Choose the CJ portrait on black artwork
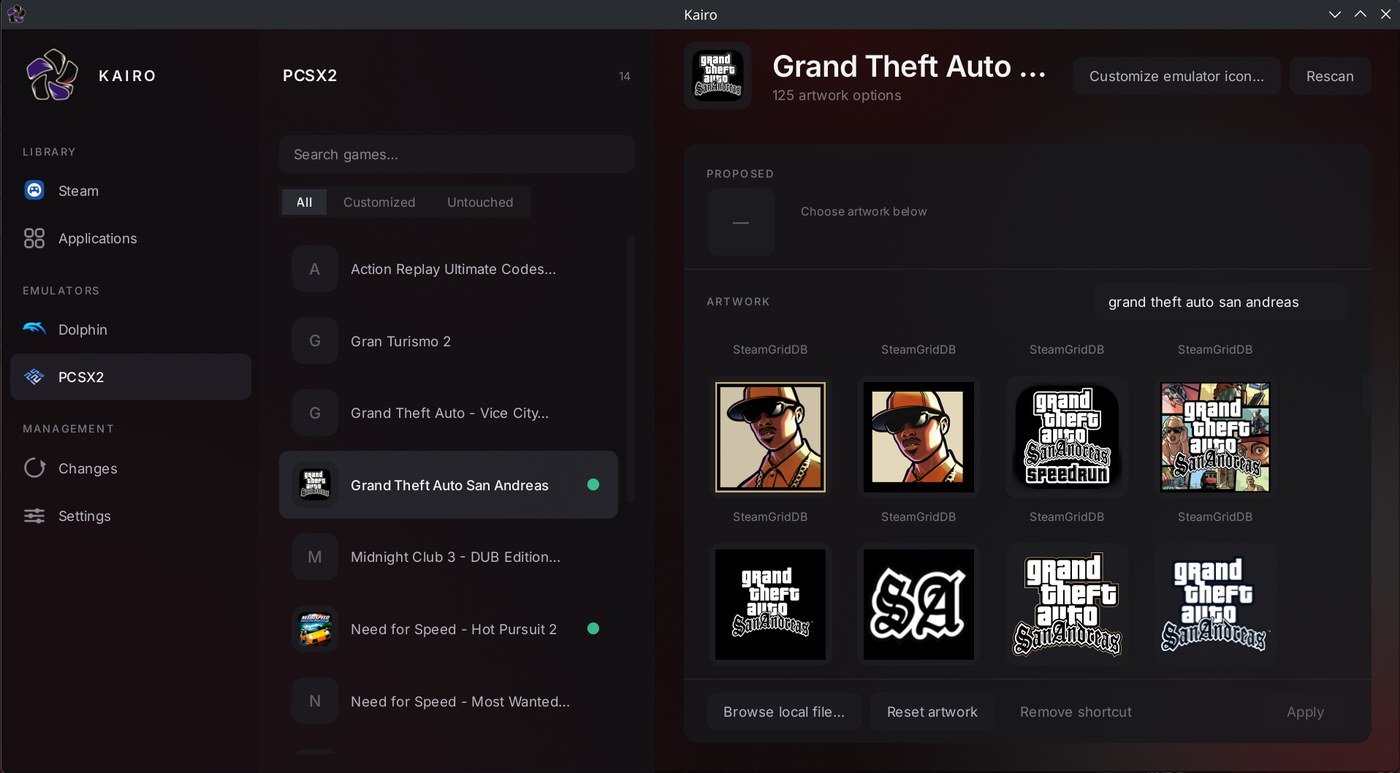 [x=918, y=437]
